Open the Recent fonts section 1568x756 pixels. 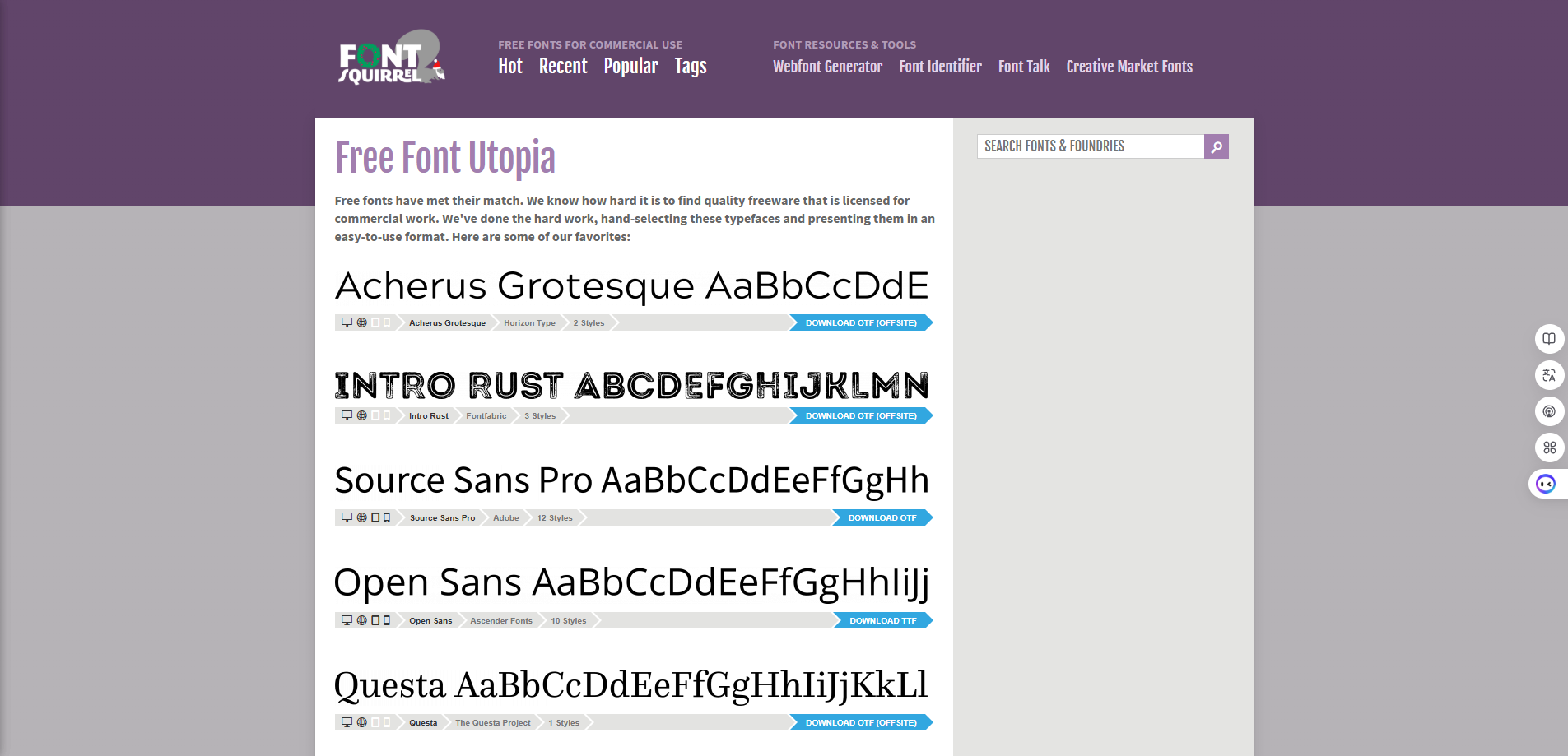click(x=563, y=66)
